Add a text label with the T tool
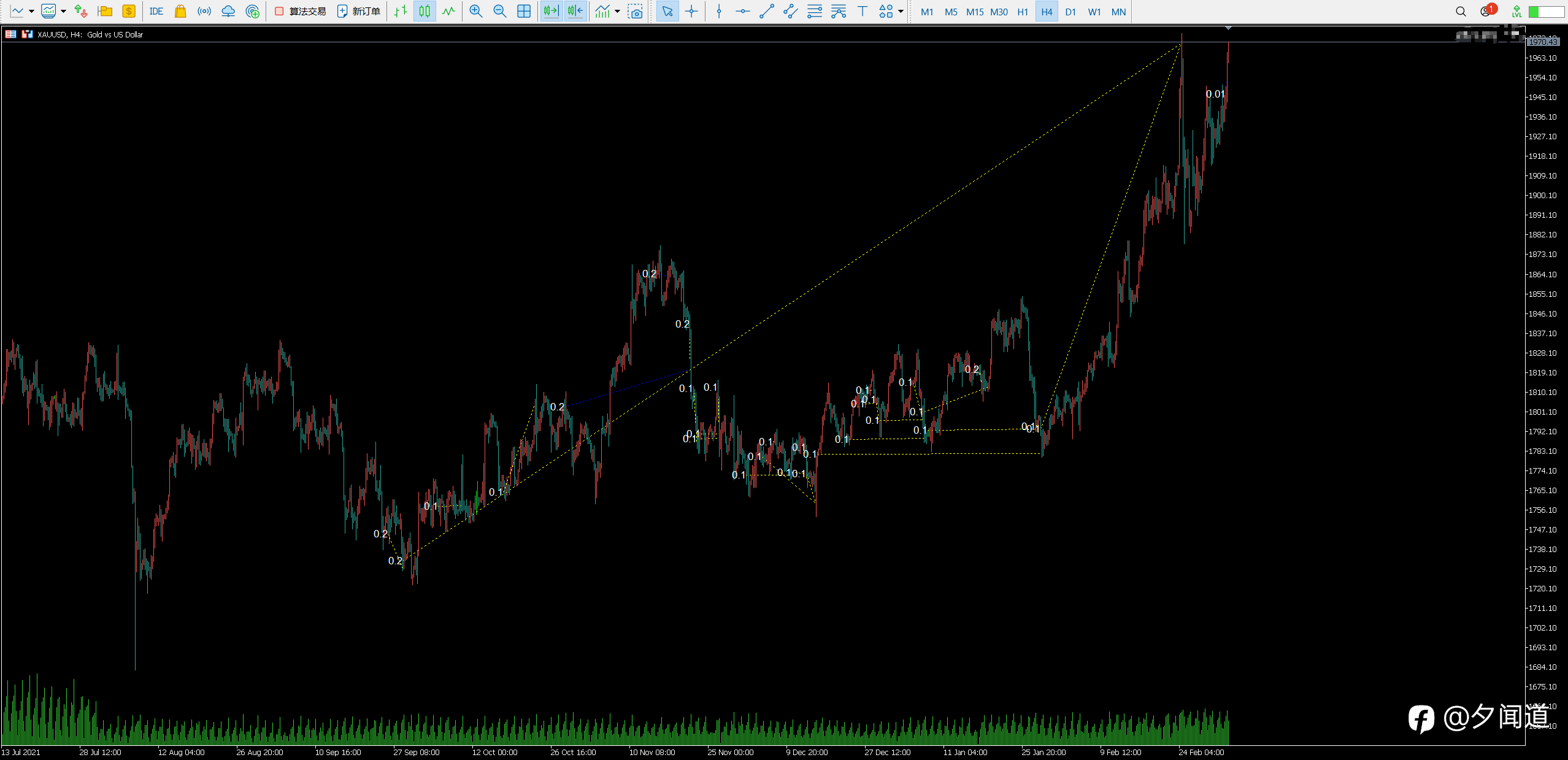This screenshot has height=760, width=1568. tap(862, 12)
